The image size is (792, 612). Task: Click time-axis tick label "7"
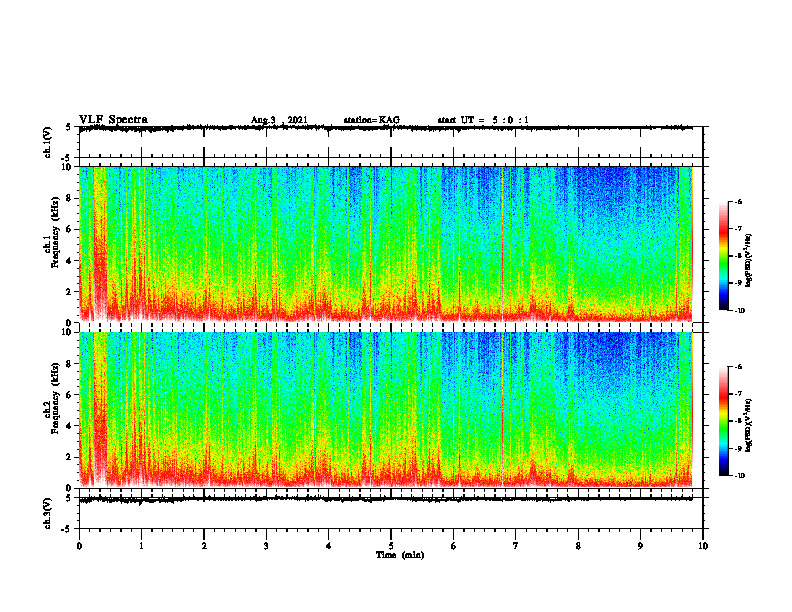pos(516,545)
